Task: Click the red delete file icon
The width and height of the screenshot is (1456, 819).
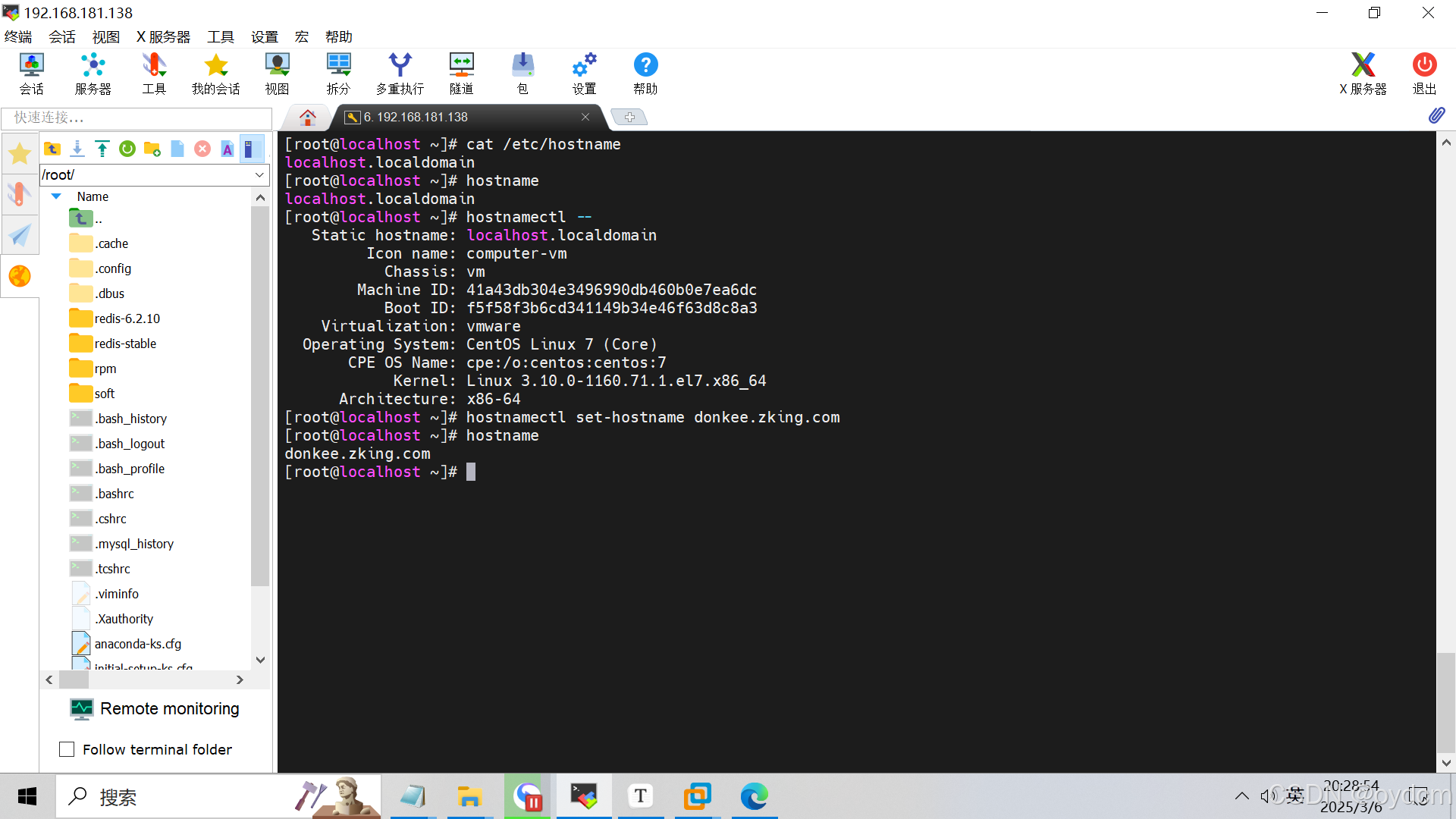Action: (202, 149)
